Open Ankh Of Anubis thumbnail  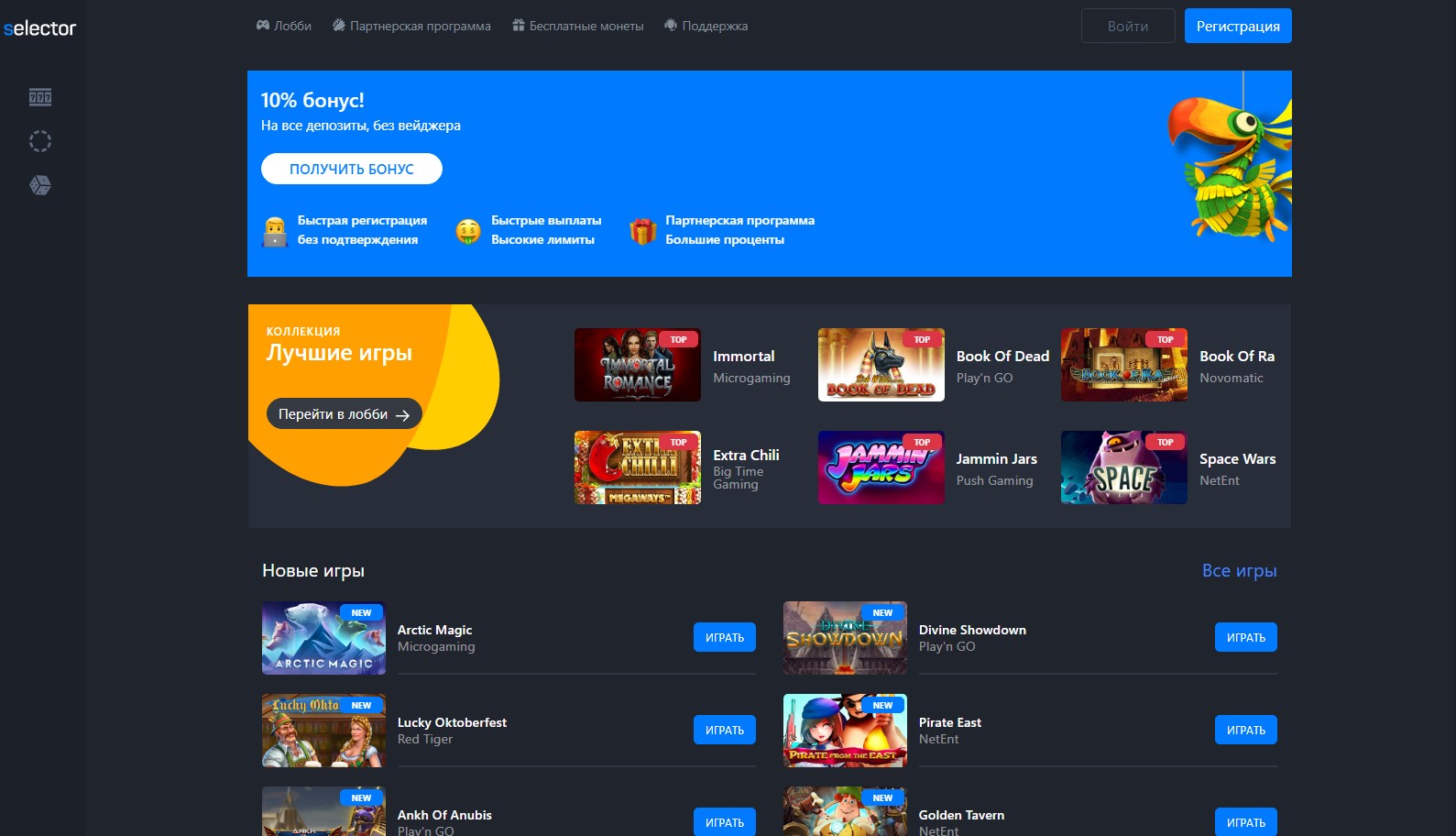coord(323,811)
